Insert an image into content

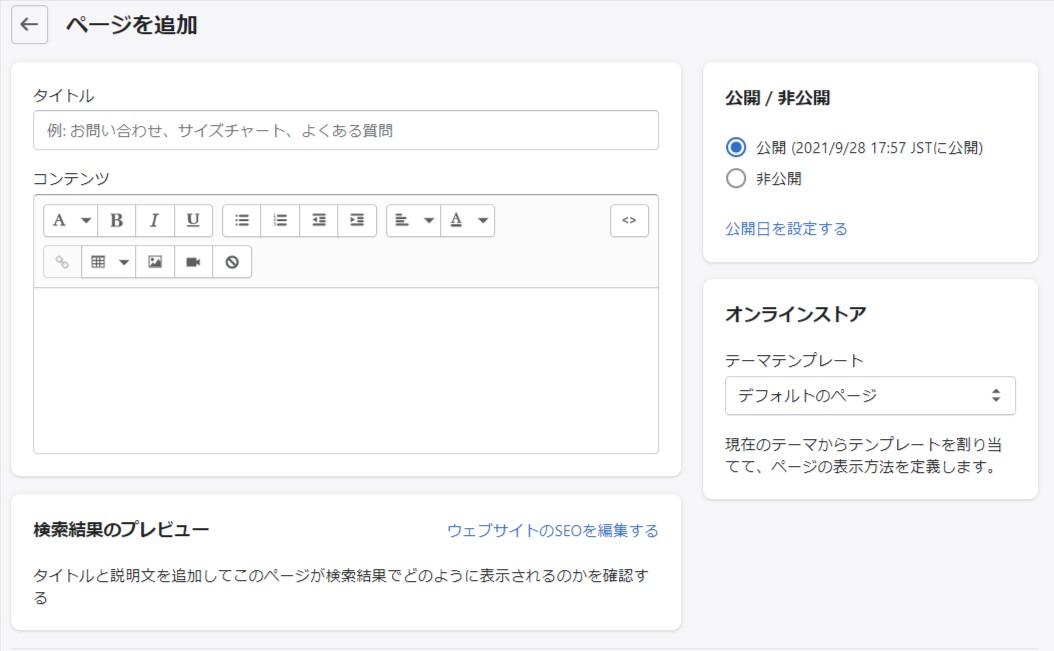pyautogui.click(x=155, y=262)
